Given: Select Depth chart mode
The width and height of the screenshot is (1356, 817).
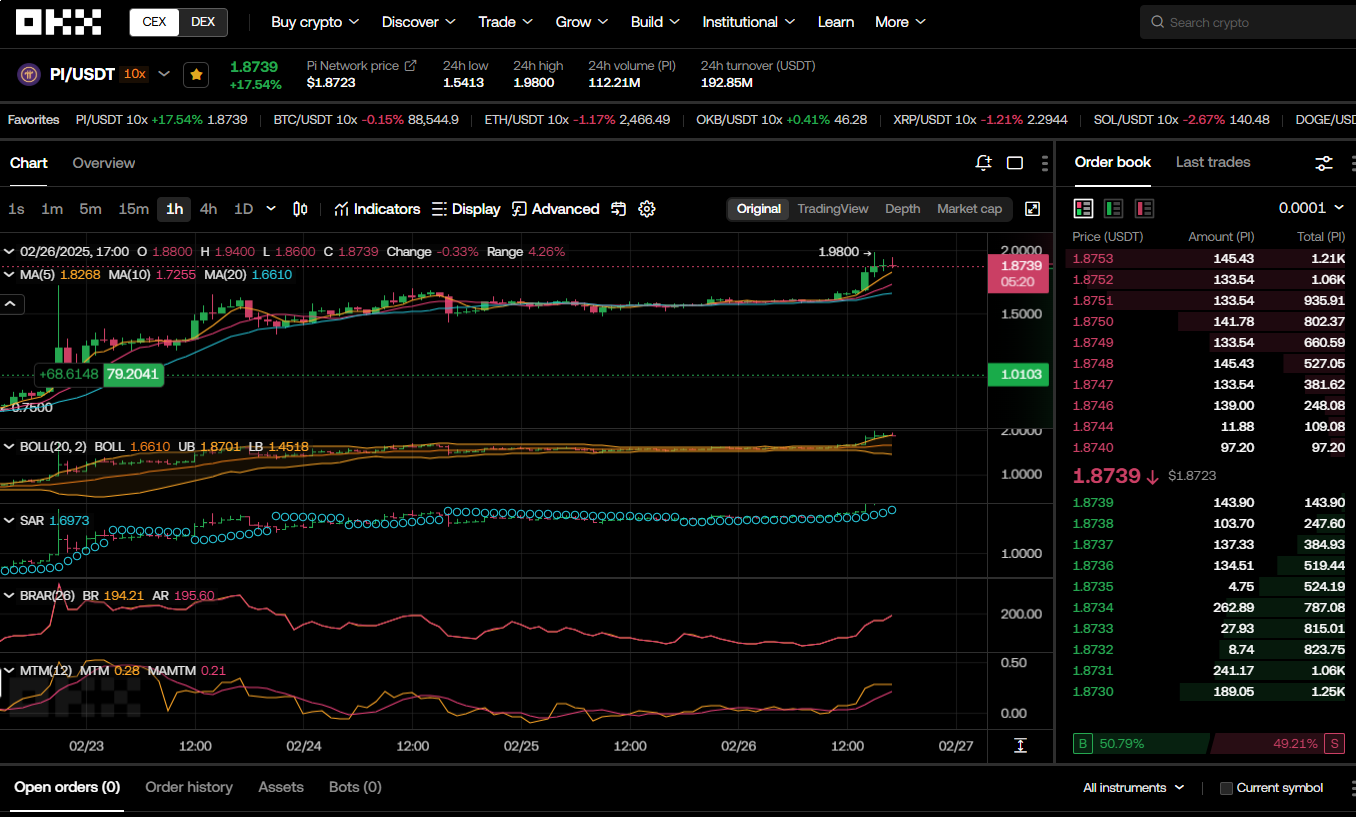Looking at the screenshot, I should pos(902,209).
